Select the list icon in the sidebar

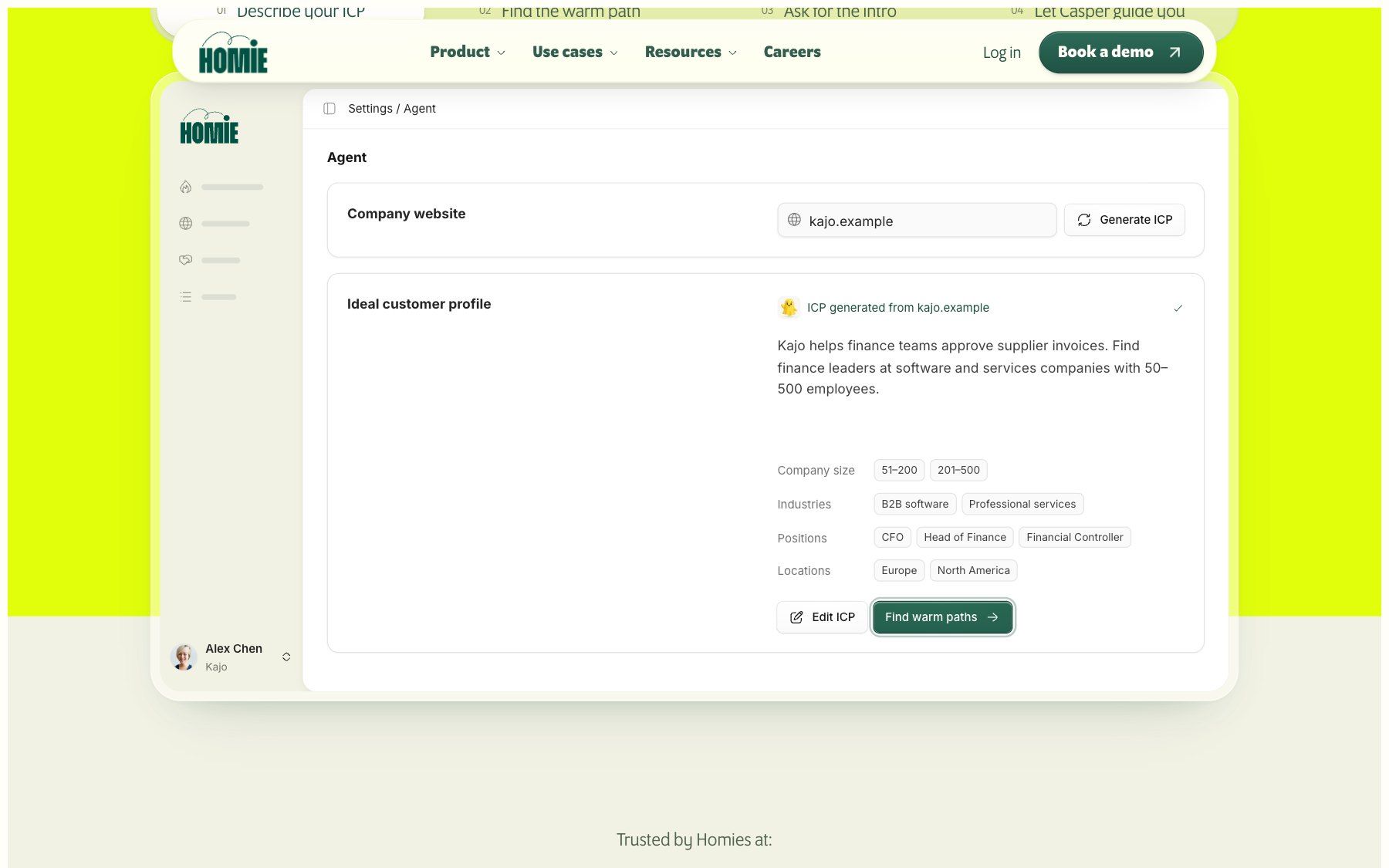click(185, 296)
